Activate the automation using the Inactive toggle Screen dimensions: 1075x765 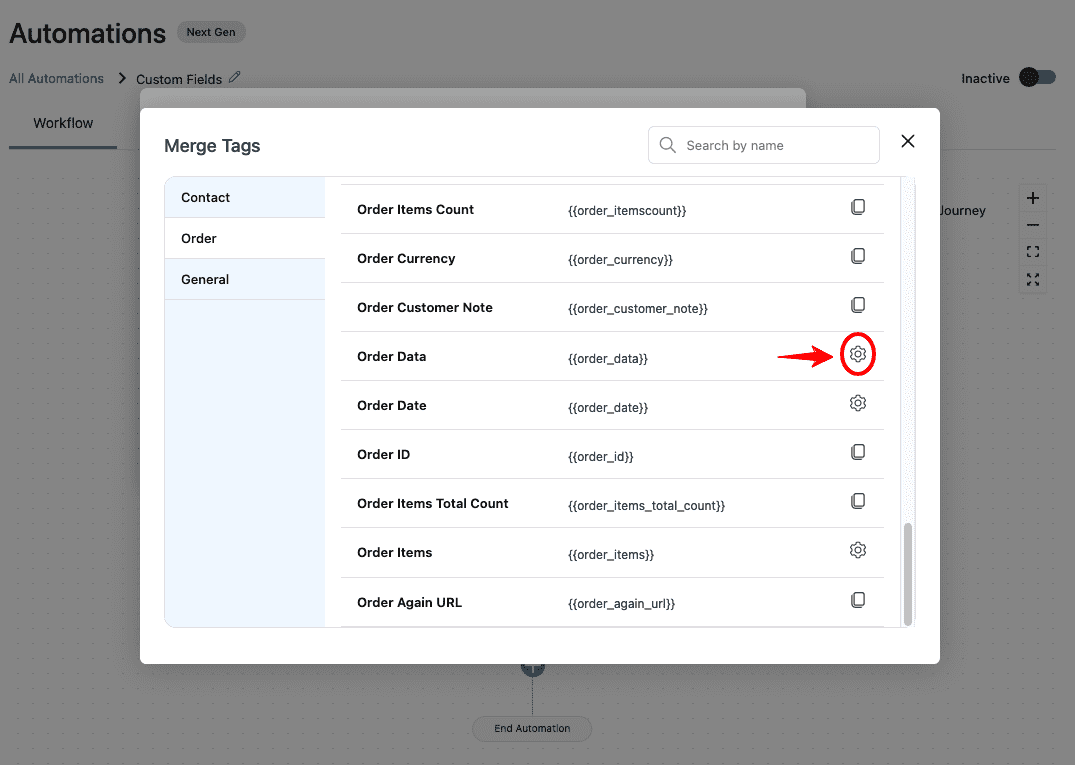click(1037, 77)
